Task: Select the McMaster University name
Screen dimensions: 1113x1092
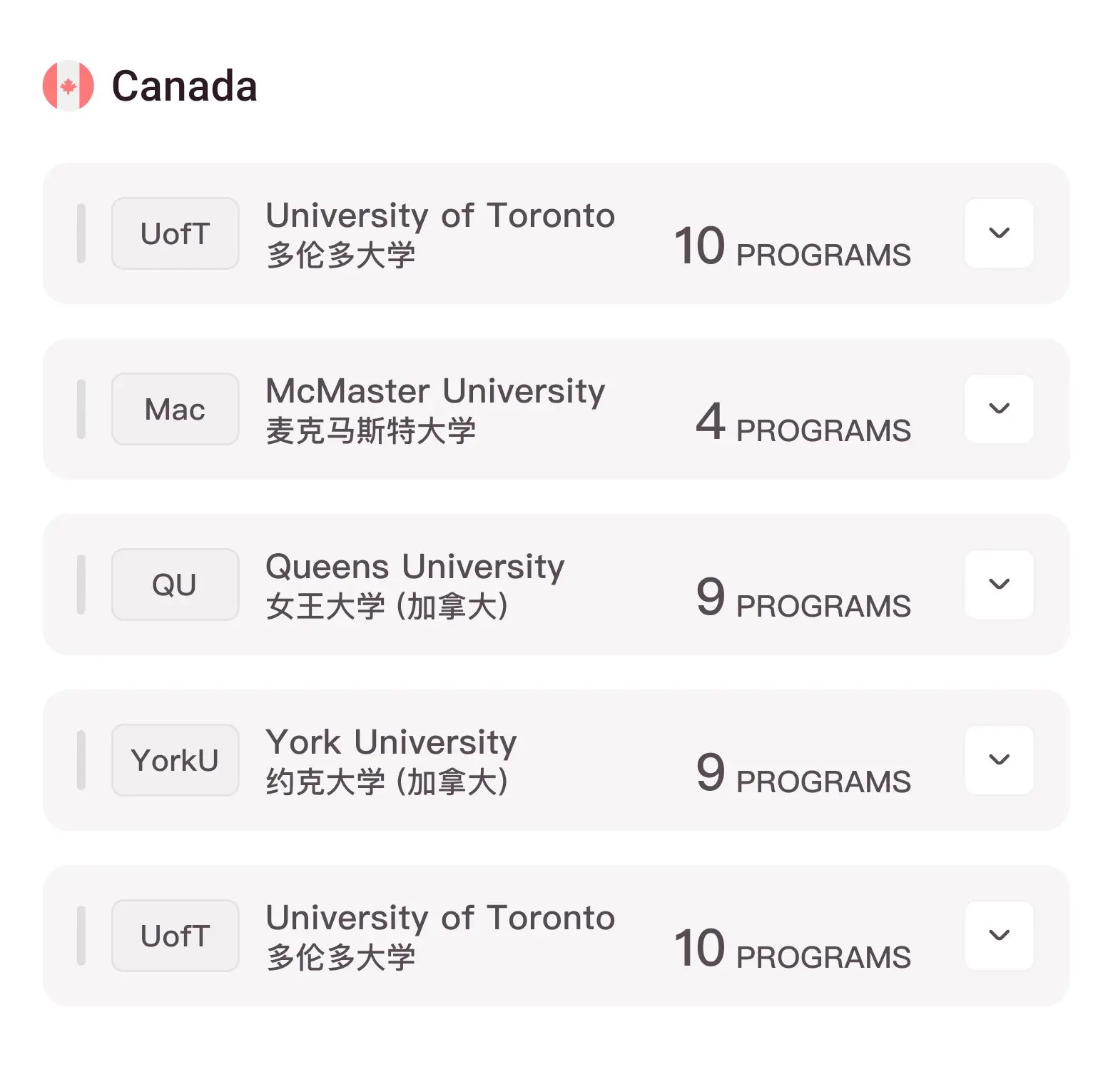Action: coord(435,391)
